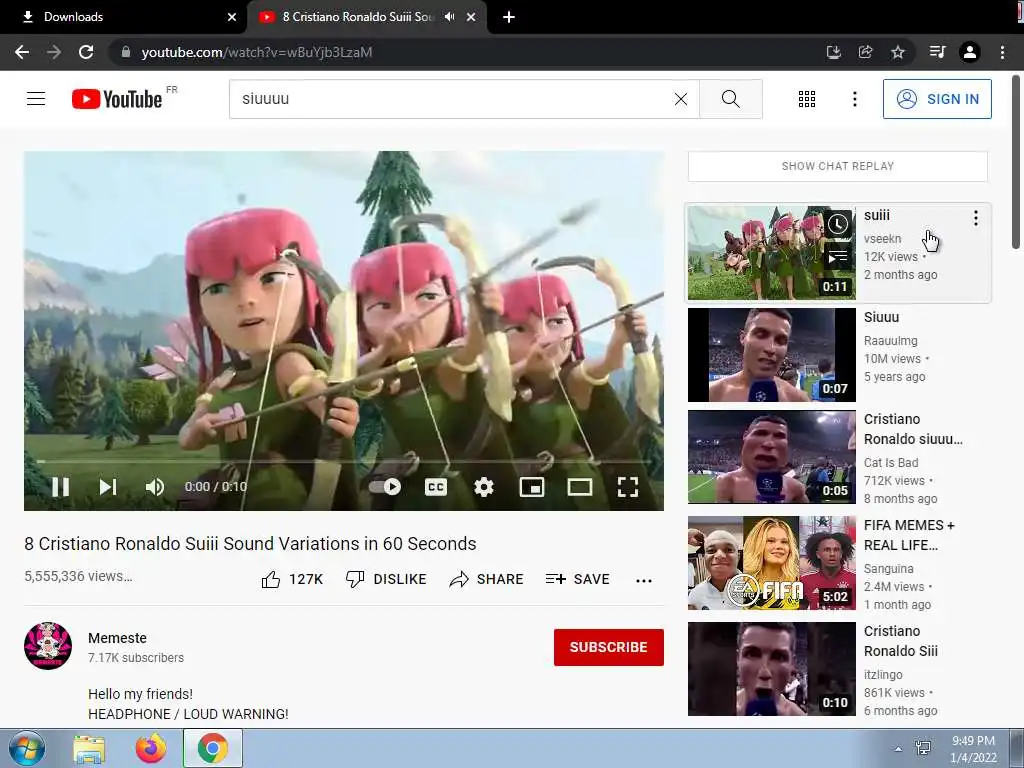This screenshot has width=1024, height=768.
Task: Switch to theater mode
Action: 580,487
